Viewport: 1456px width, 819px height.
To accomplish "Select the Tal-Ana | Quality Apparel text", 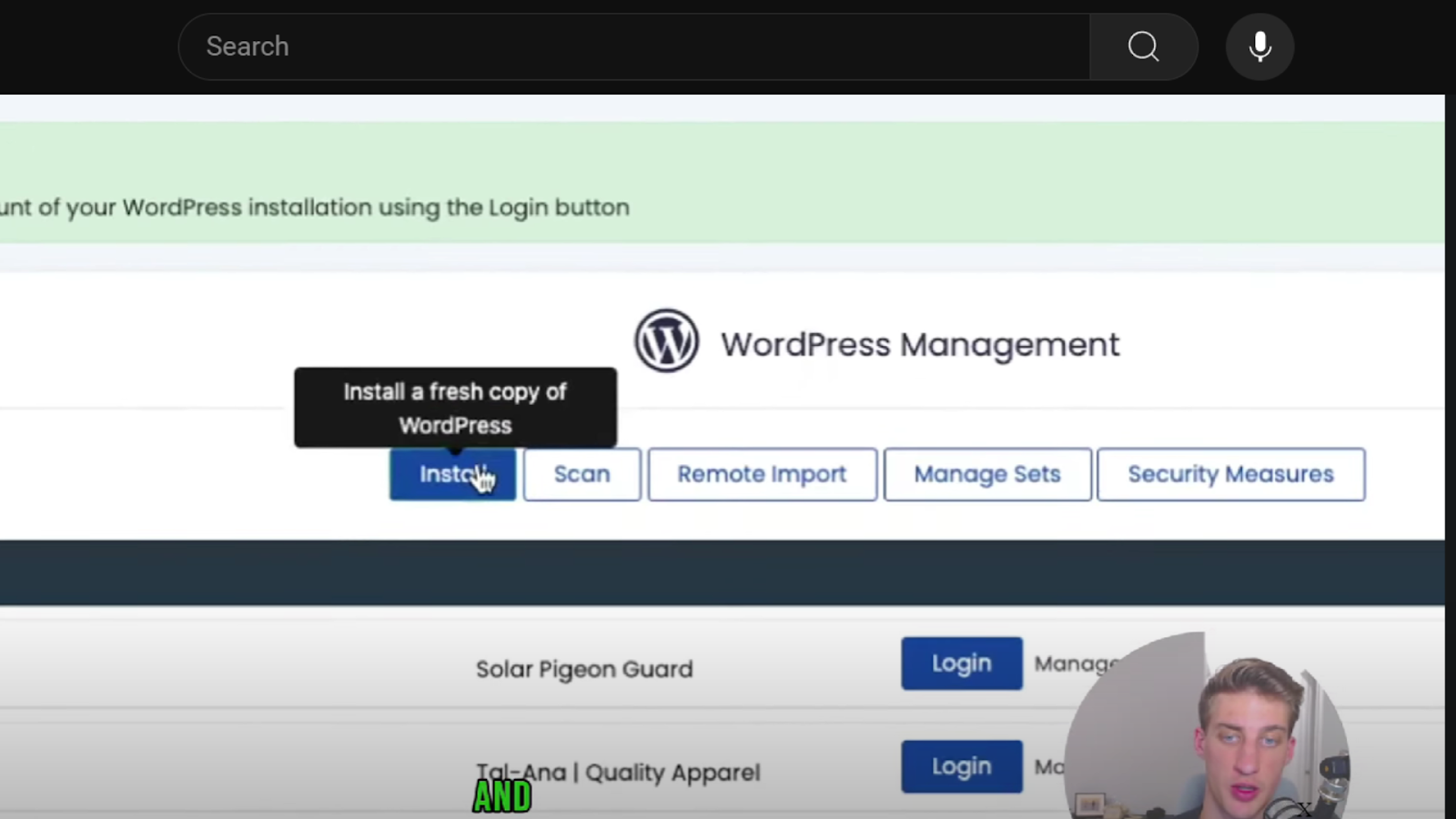I will pyautogui.click(x=619, y=773).
